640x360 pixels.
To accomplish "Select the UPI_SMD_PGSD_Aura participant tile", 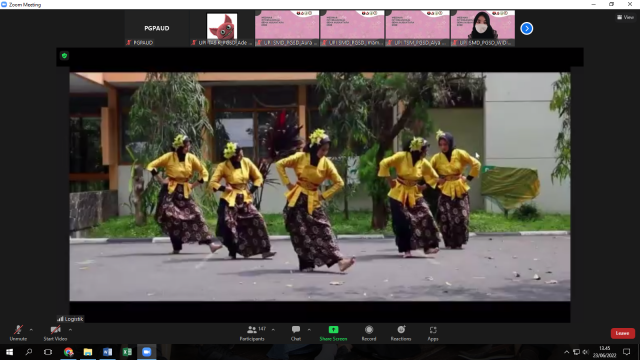I will [287, 28].
